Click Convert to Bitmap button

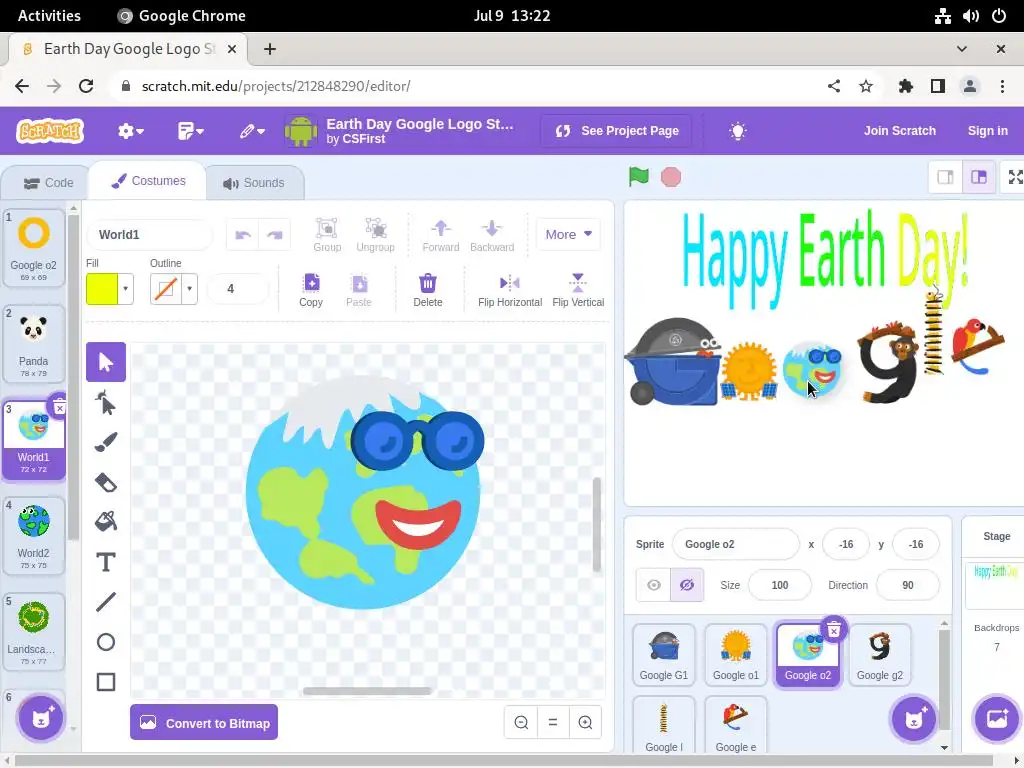pyautogui.click(x=204, y=722)
